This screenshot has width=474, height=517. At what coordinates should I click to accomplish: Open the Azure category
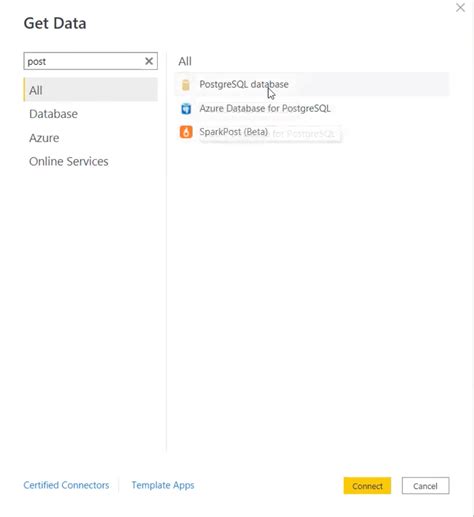(44, 138)
